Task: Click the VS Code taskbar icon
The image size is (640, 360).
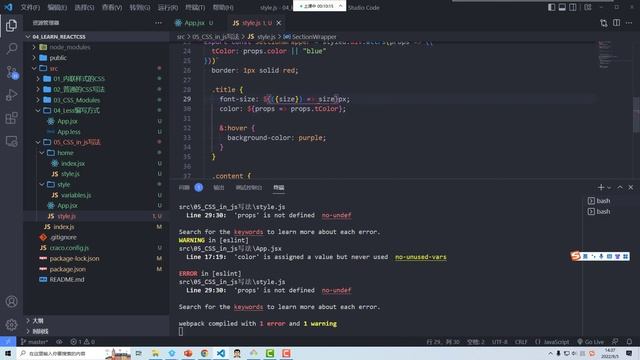Action: (x=221, y=353)
